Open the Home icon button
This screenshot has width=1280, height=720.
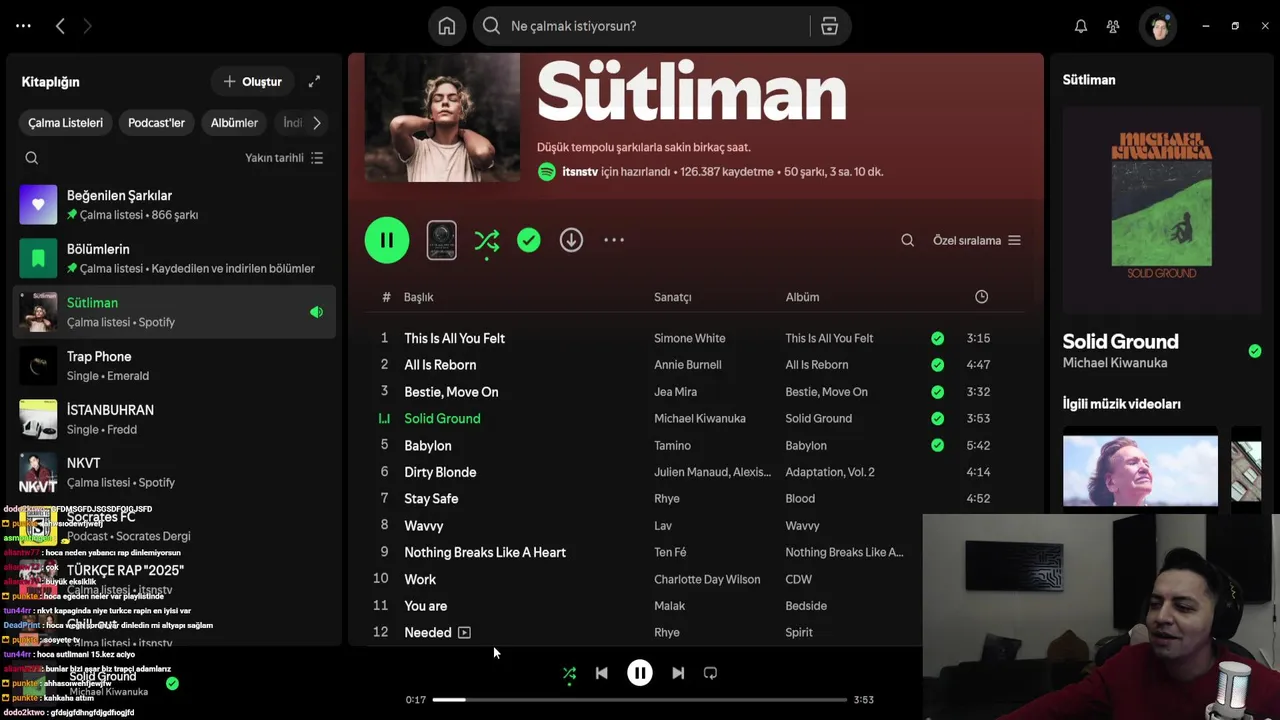pyautogui.click(x=447, y=26)
